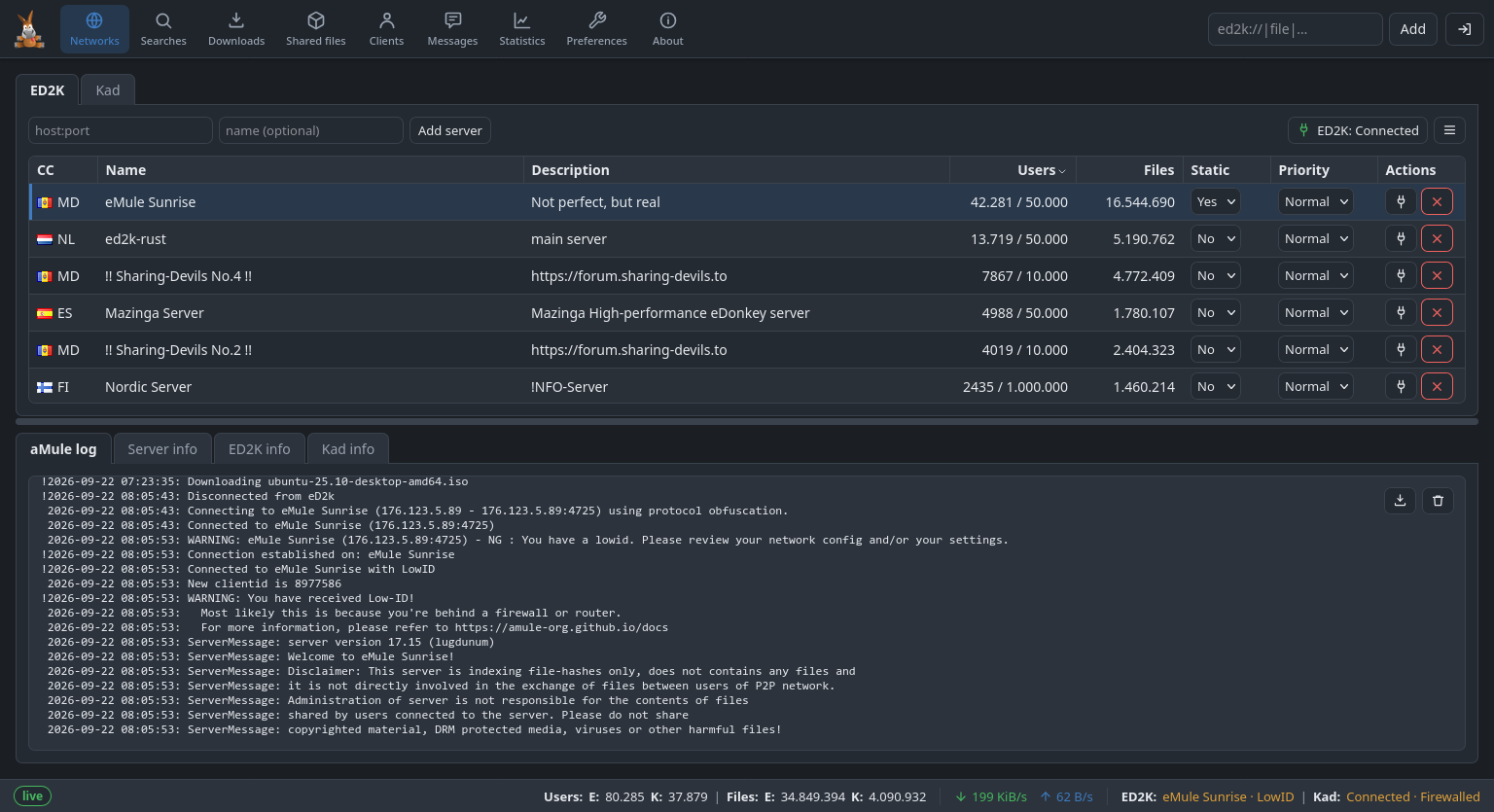The height and width of the screenshot is (812, 1494).
Task: Open the About page
Action: (668, 29)
